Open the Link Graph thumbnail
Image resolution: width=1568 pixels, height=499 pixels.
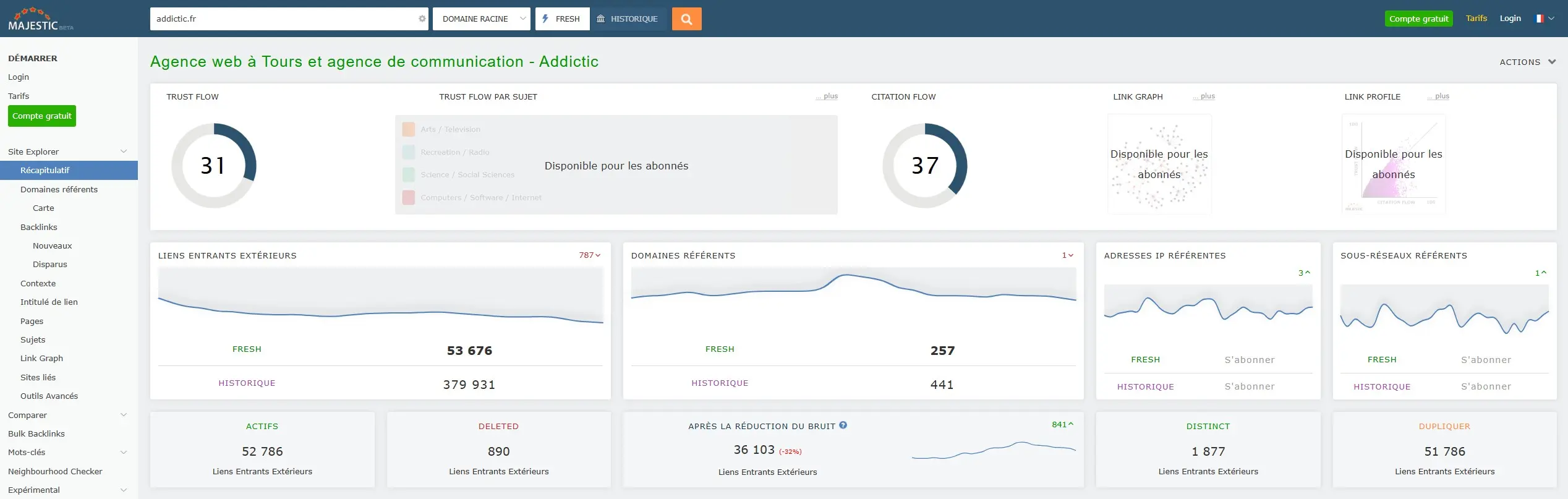tap(1159, 164)
